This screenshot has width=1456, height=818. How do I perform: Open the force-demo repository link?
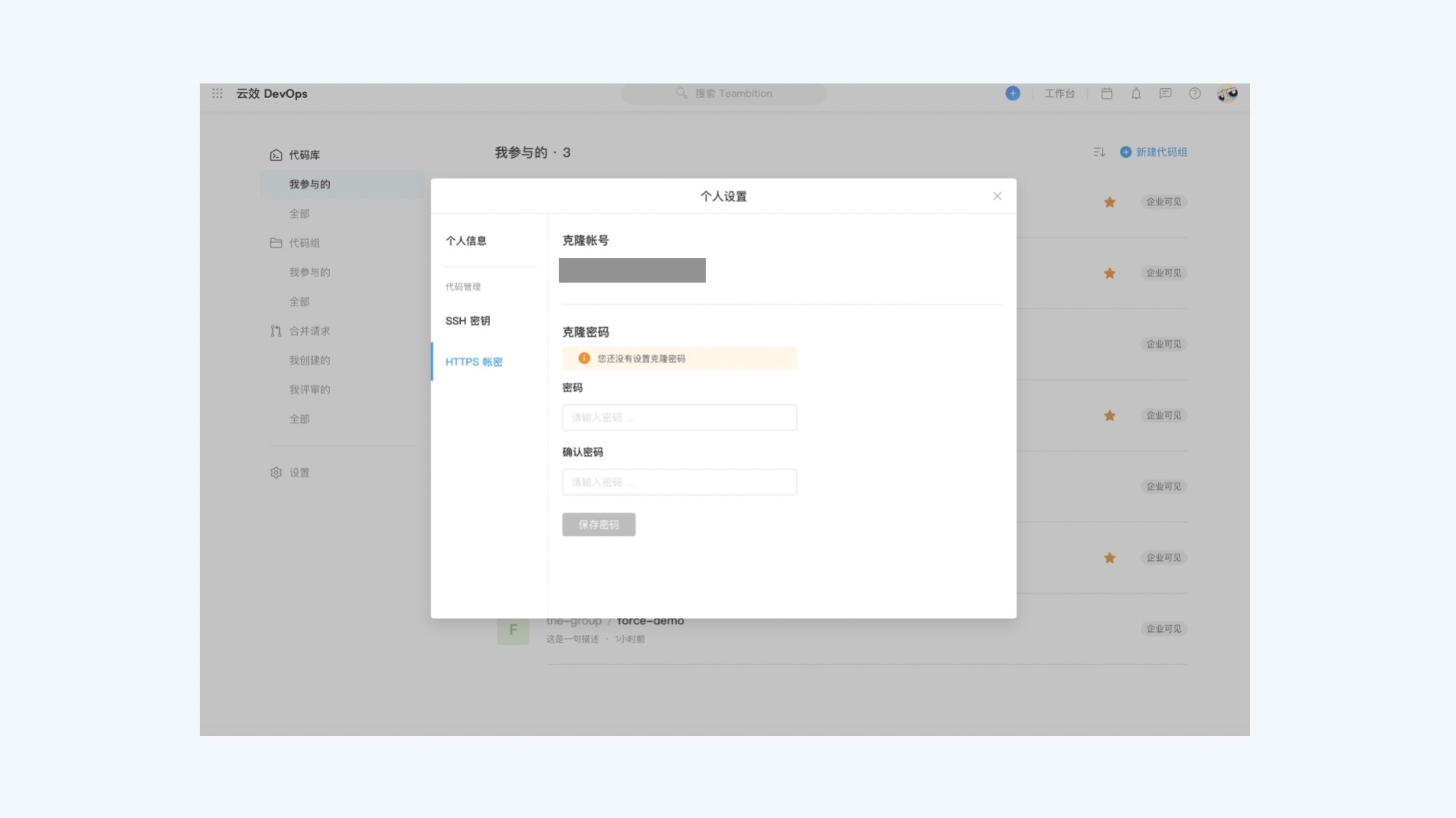tap(650, 622)
